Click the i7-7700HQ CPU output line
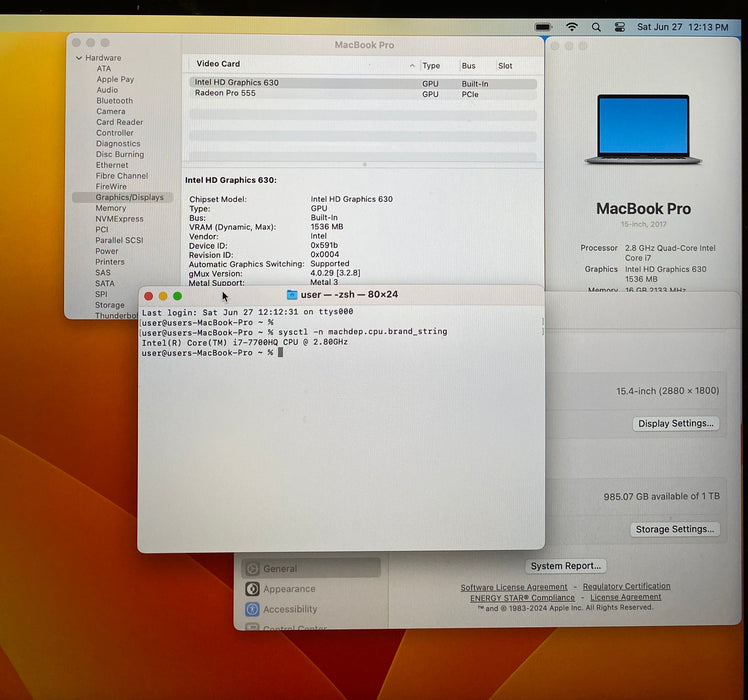The height and width of the screenshot is (700, 748). 245,343
